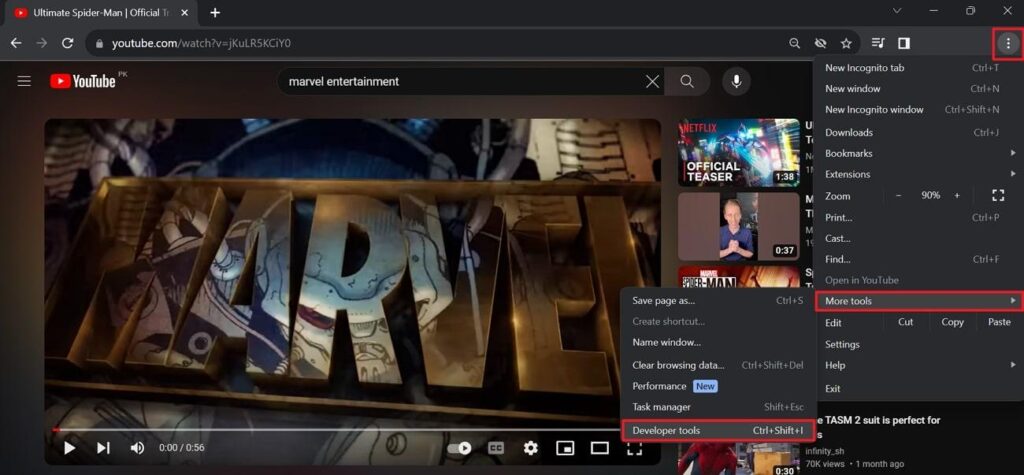
Task: Expand the Extensions submenu
Action: tap(919, 174)
